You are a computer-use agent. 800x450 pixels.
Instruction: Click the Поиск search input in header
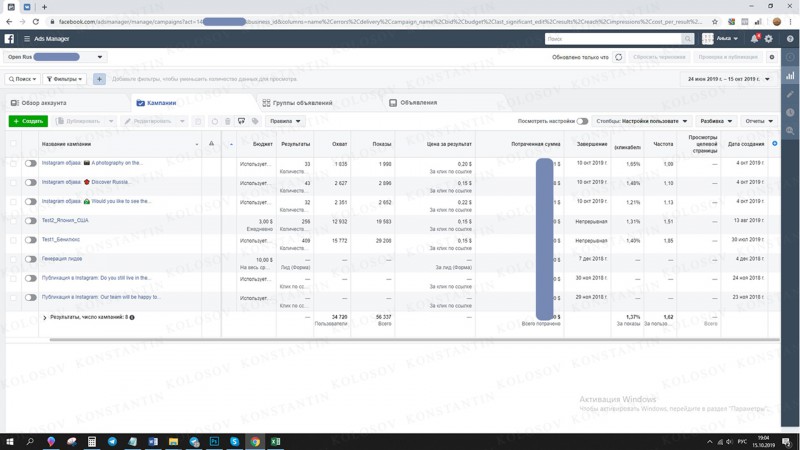(x=614, y=39)
